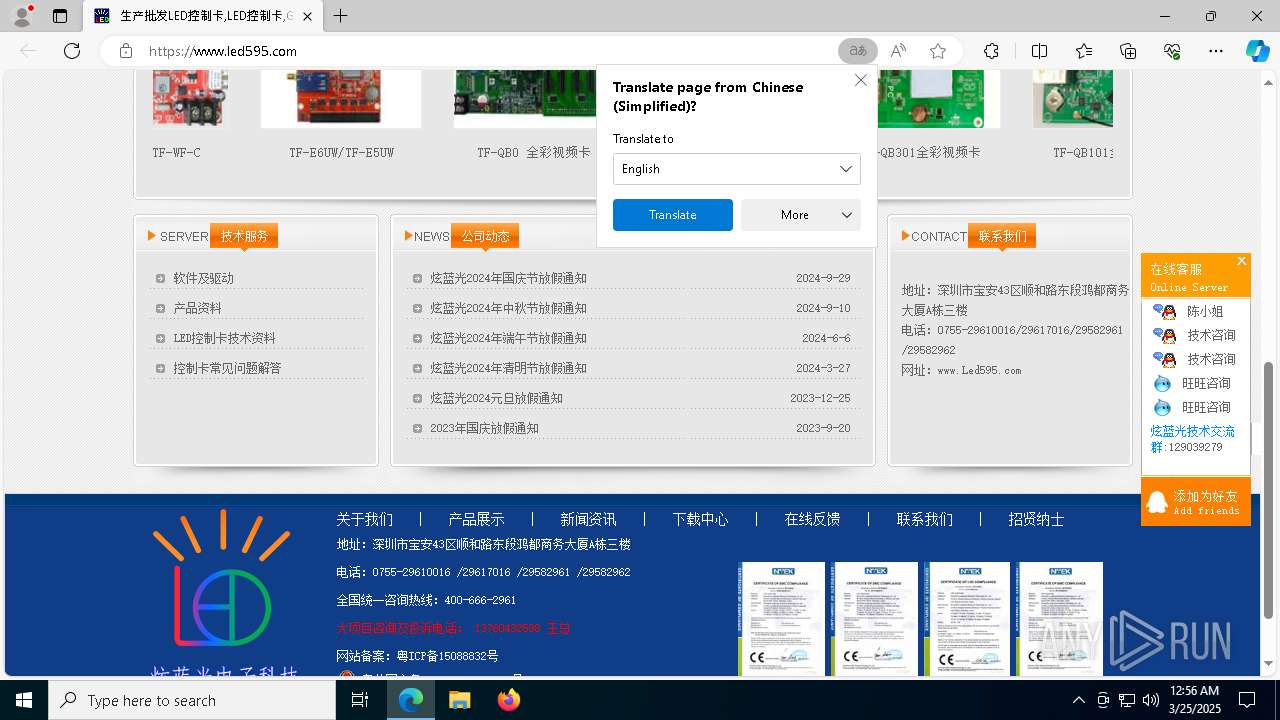Open 炫蓝光2024年端午节放假通知 news item
Screen dimensions: 1280x720
[x=508, y=338]
